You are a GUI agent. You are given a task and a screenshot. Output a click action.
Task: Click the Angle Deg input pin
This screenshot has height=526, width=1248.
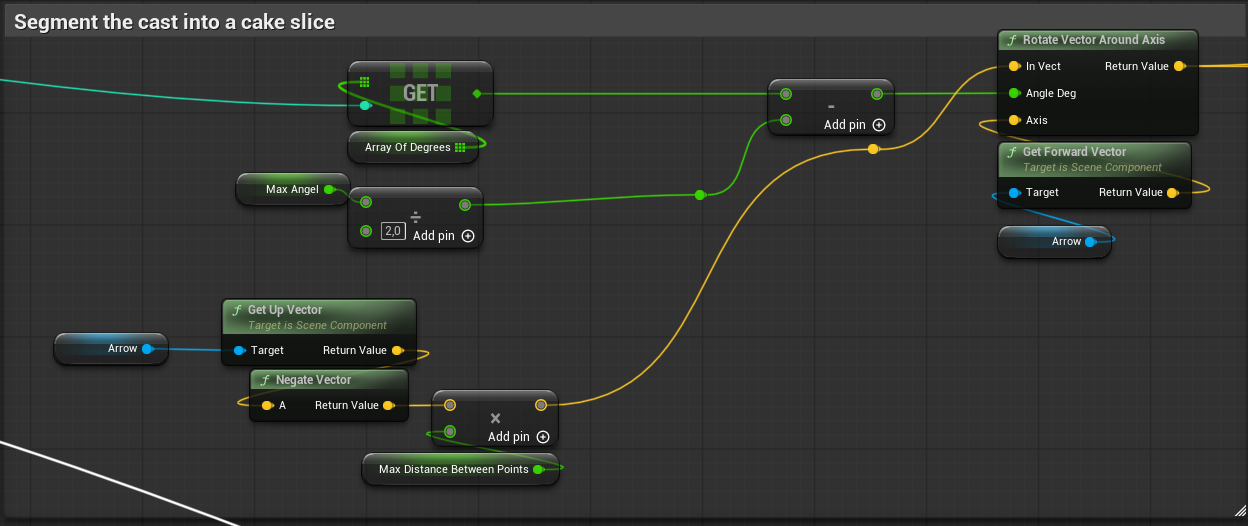(1014, 94)
